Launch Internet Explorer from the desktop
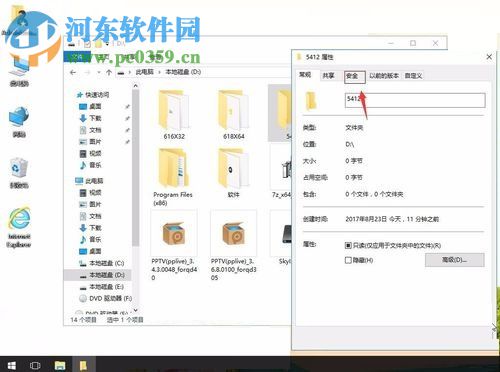The width and height of the screenshot is (500, 372). pos(19,227)
